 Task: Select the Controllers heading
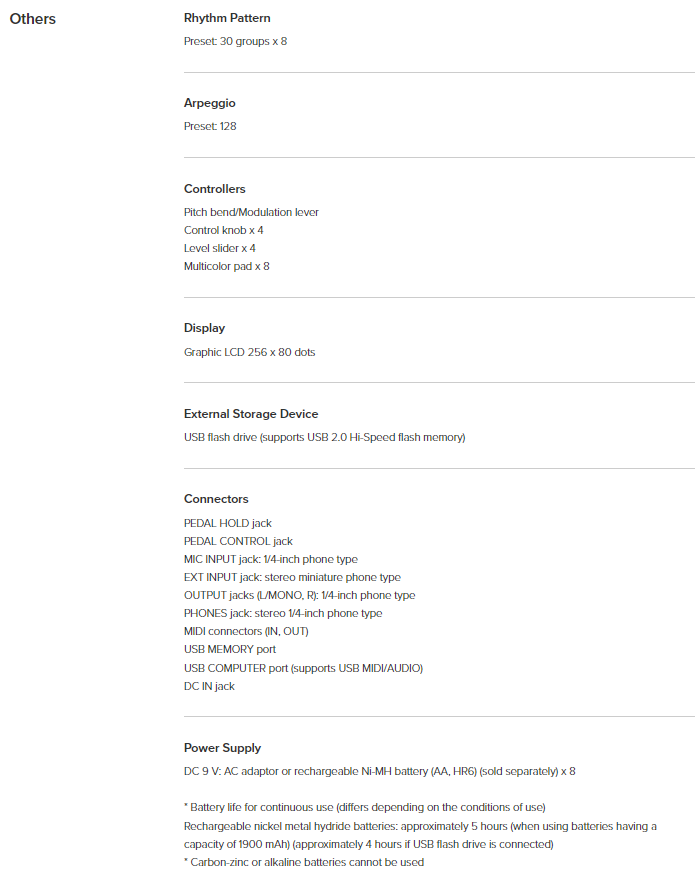(x=215, y=189)
